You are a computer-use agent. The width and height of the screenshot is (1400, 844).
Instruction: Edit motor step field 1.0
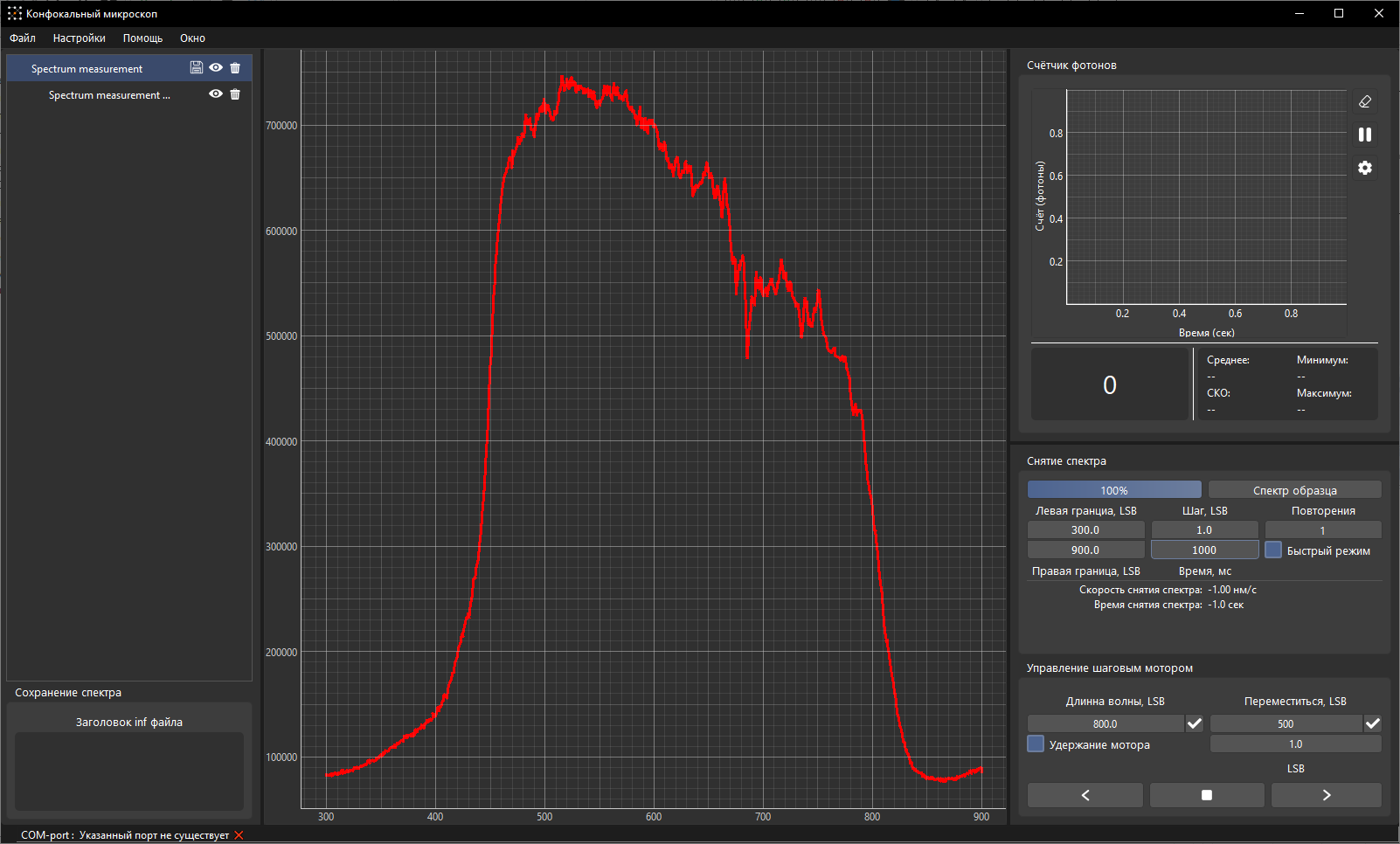[x=1296, y=744]
